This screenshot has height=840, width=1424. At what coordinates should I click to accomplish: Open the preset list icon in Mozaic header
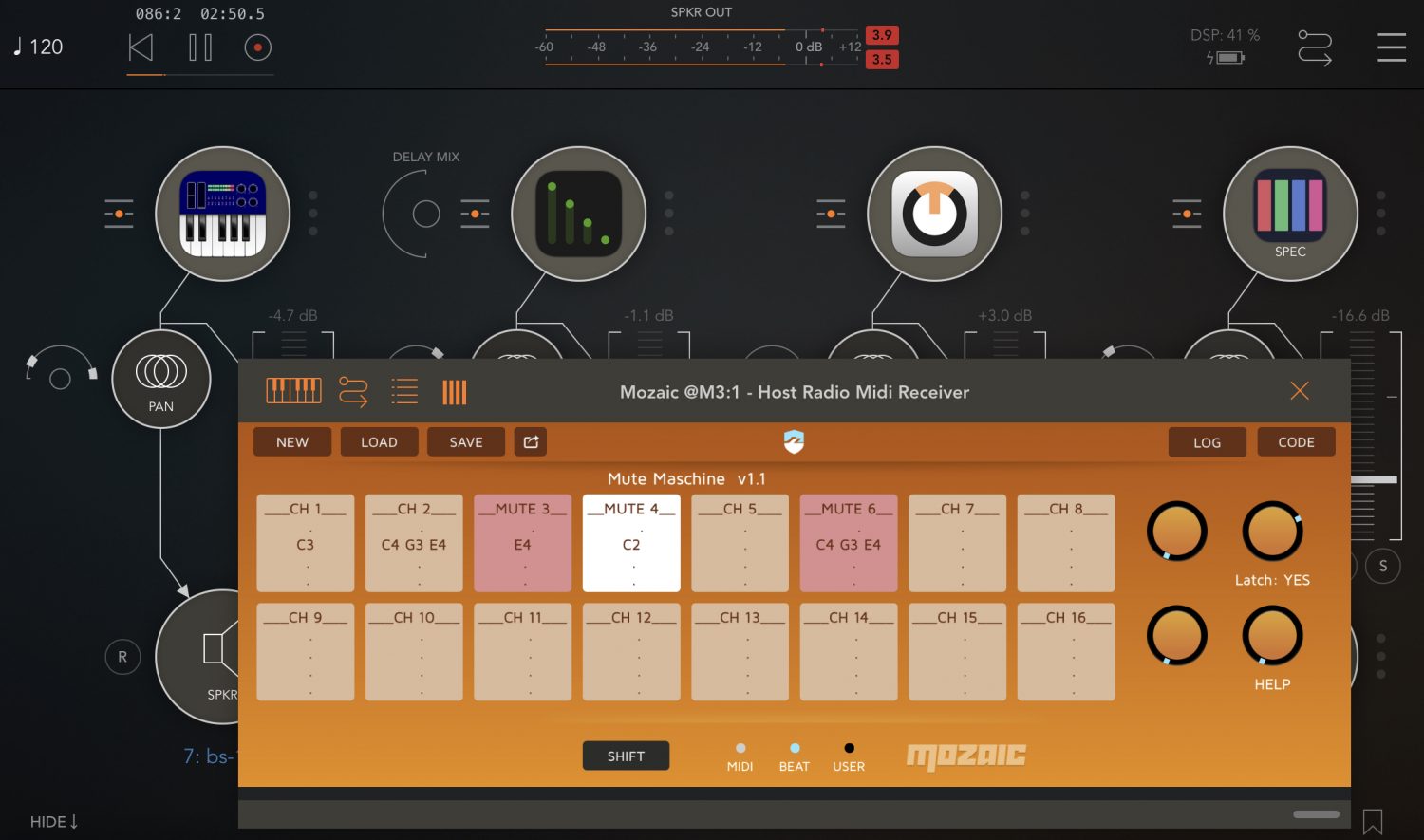404,391
